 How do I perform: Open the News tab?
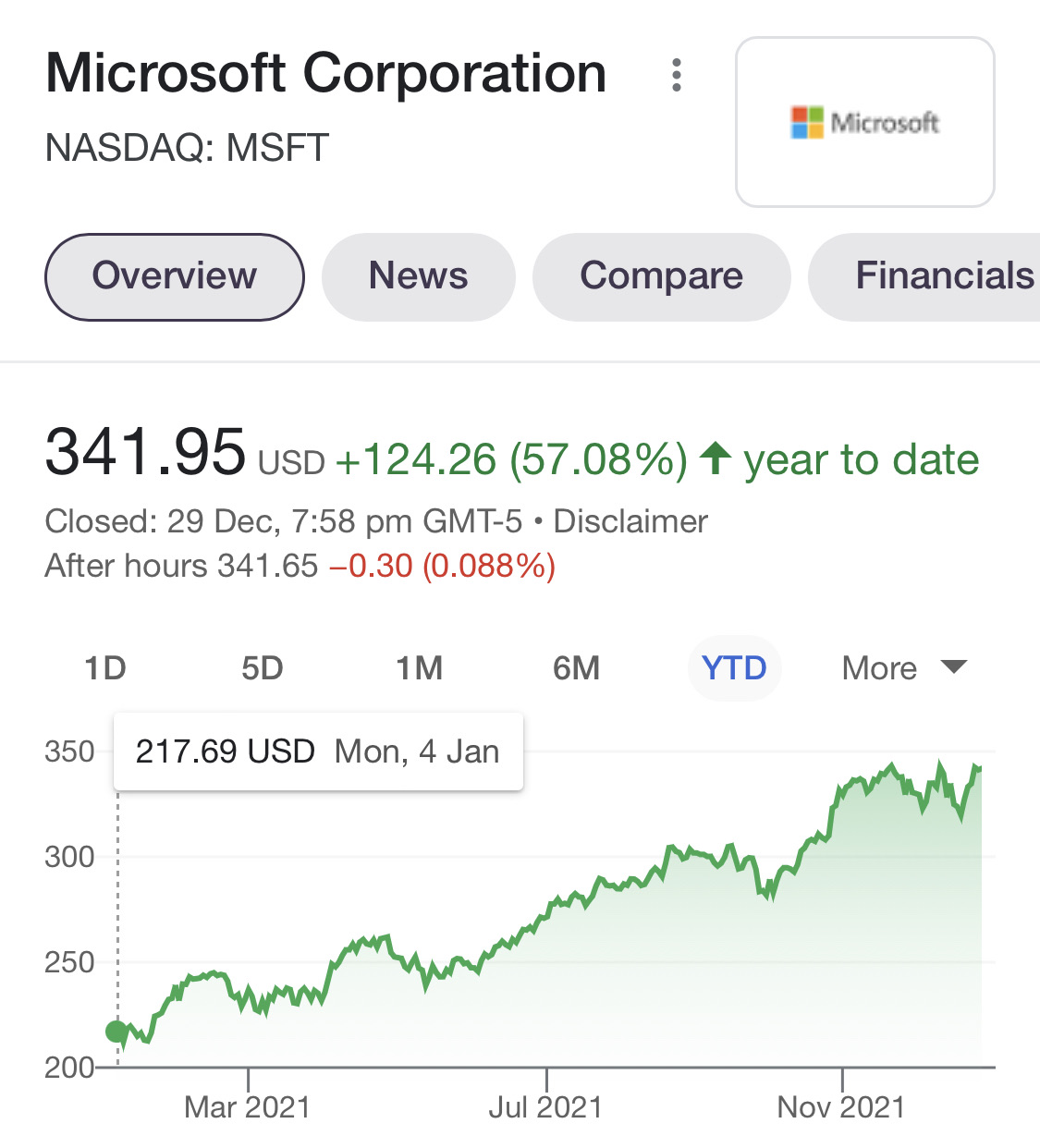(418, 276)
